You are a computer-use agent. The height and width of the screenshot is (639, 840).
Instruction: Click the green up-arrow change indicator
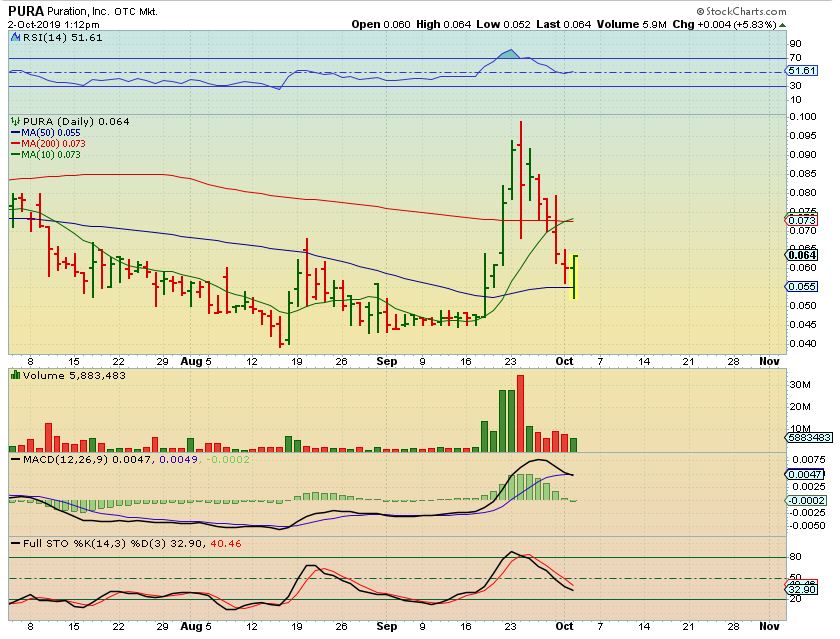783,25
